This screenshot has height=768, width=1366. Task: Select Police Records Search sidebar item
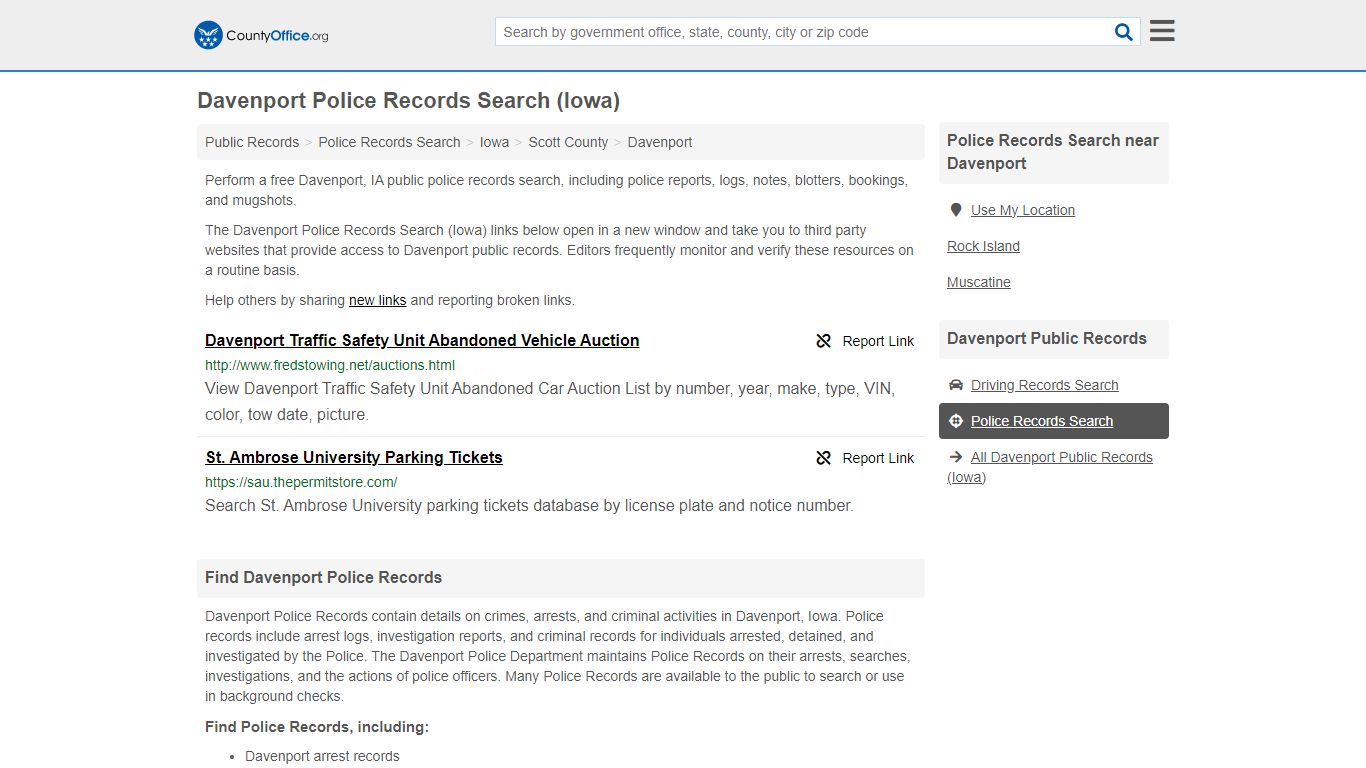point(1054,421)
